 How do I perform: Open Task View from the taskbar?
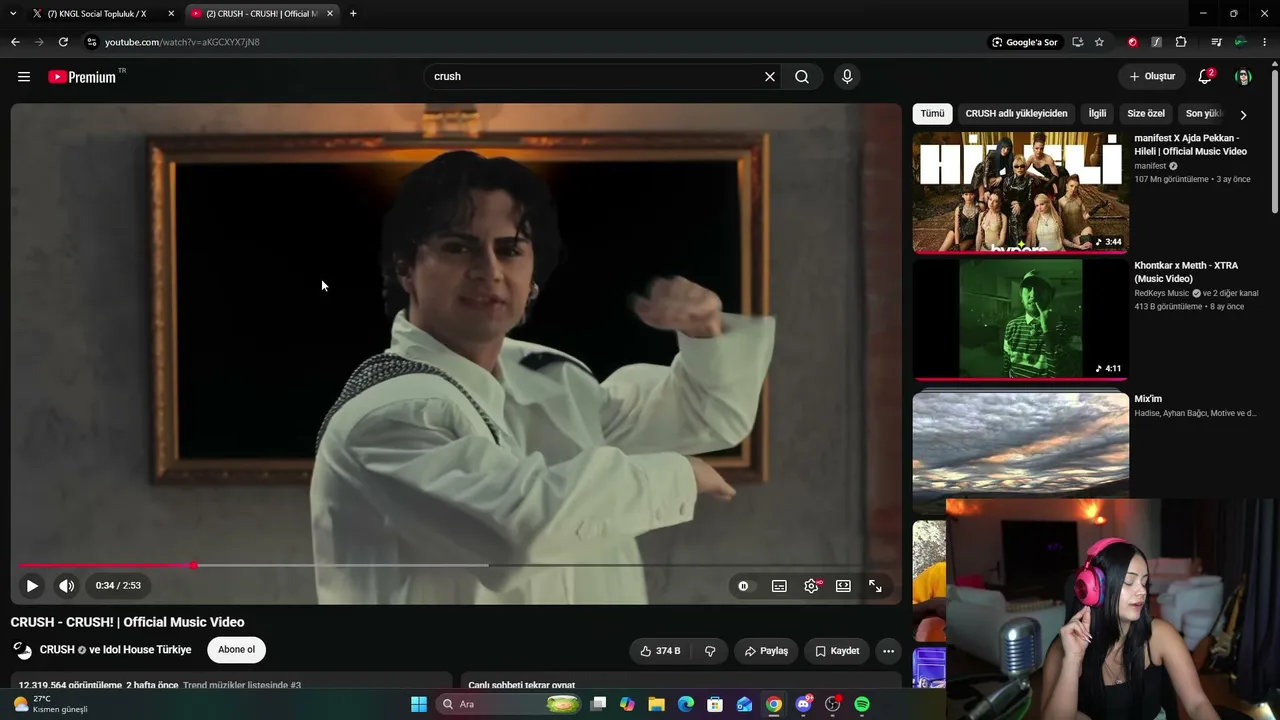click(x=598, y=704)
